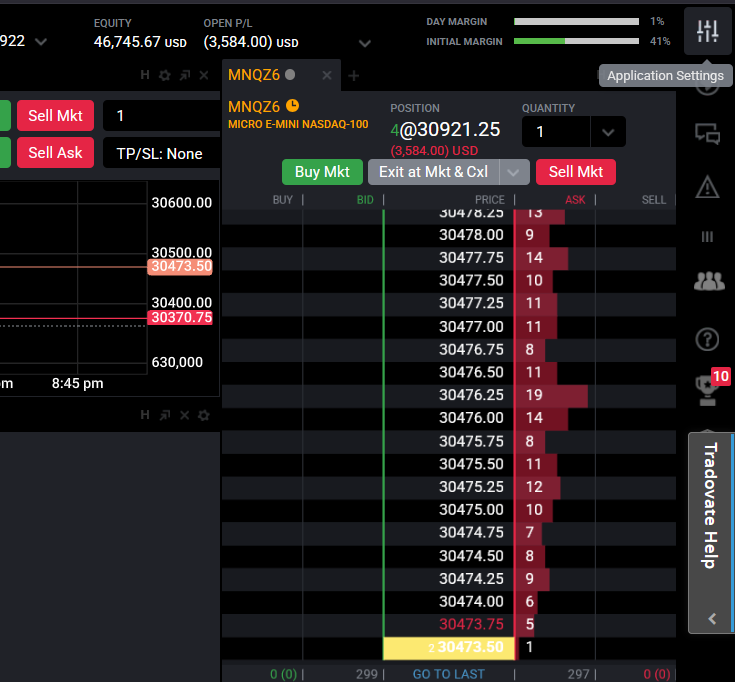Viewport: 735px width, 682px height.
Task: Collapse the Tradovate Help panel arrow
Action: (x=712, y=619)
